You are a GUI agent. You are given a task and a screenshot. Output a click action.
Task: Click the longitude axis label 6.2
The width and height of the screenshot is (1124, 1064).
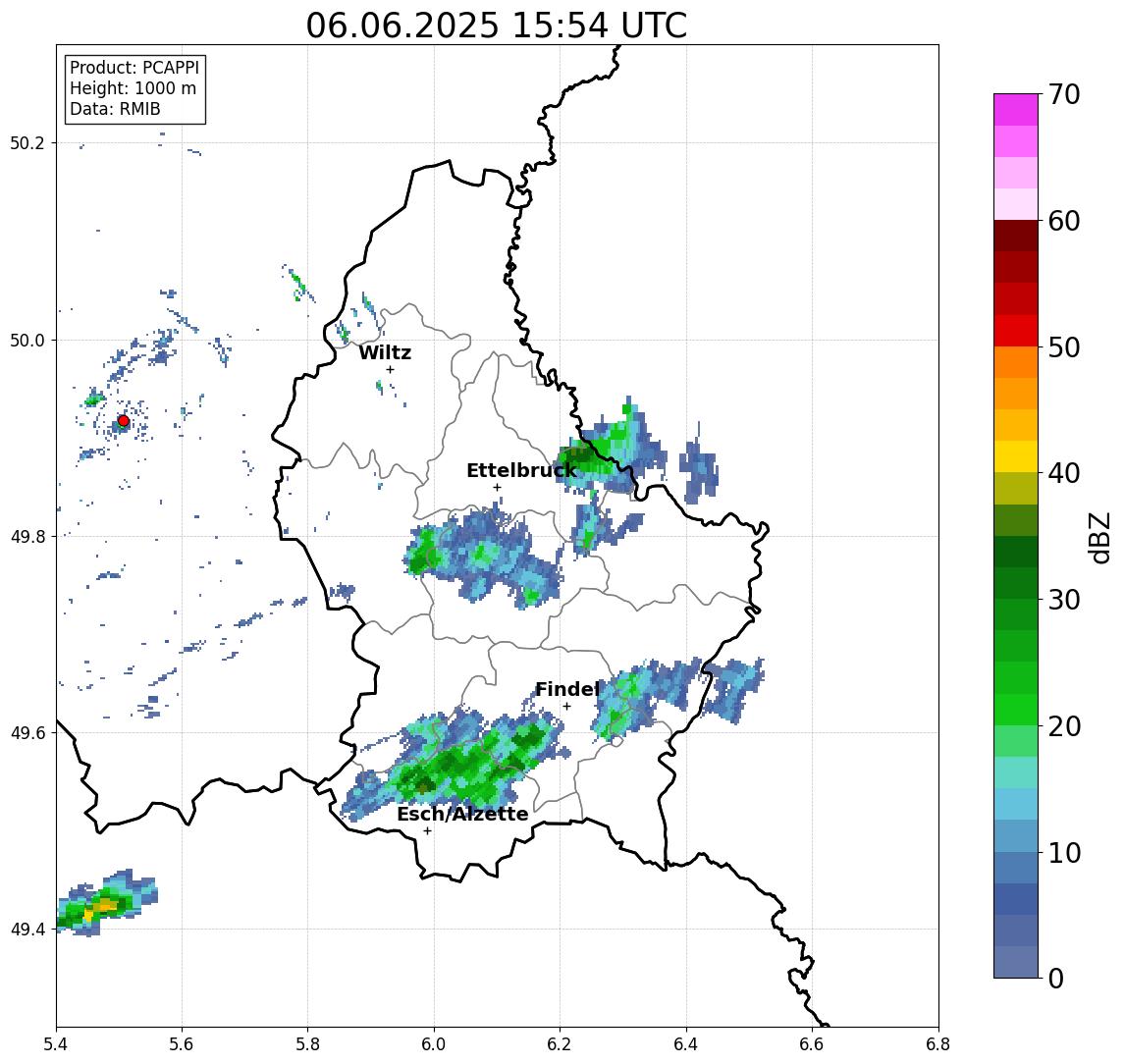tap(560, 1044)
